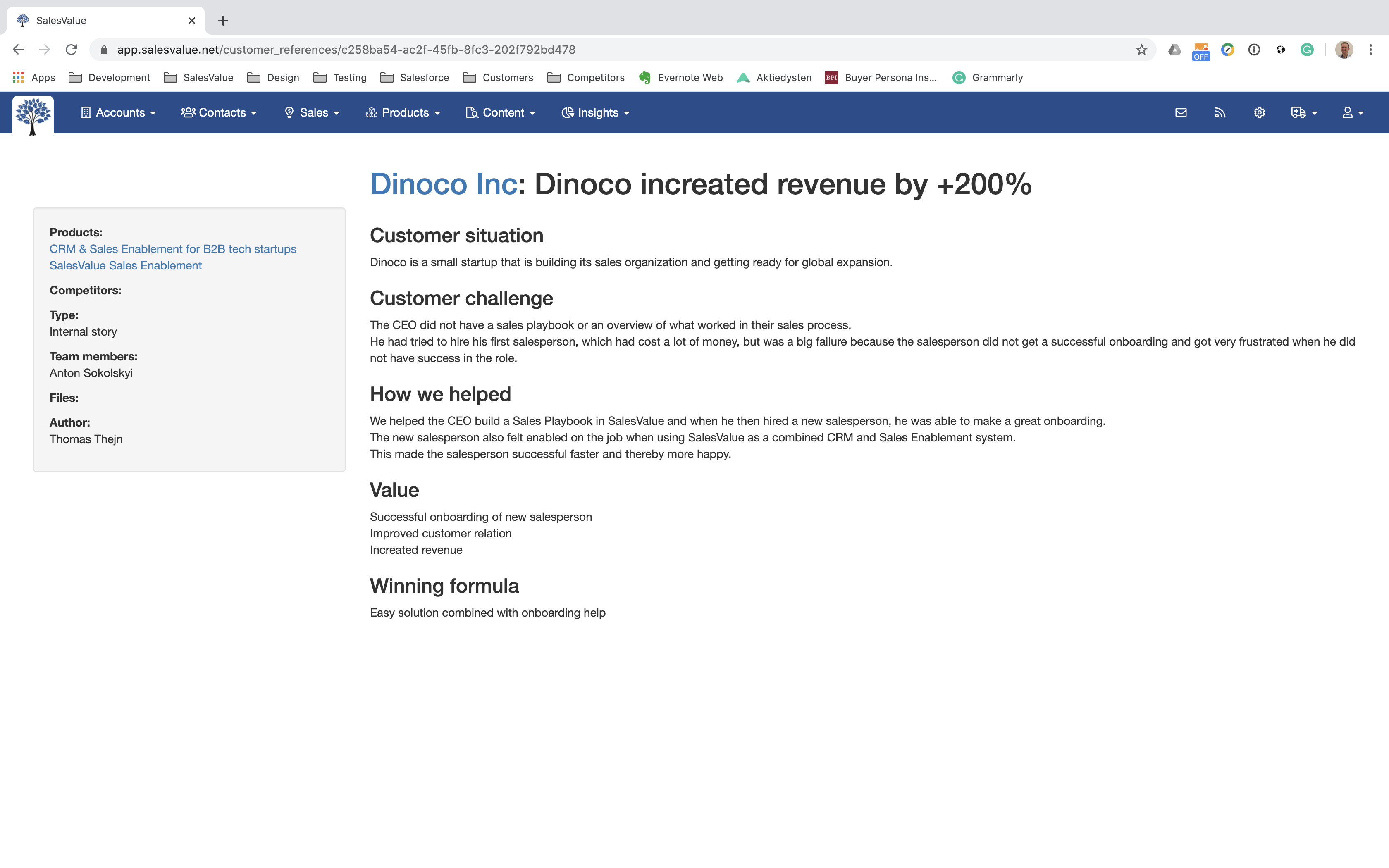Expand the Accounts dropdown menu

(119, 112)
